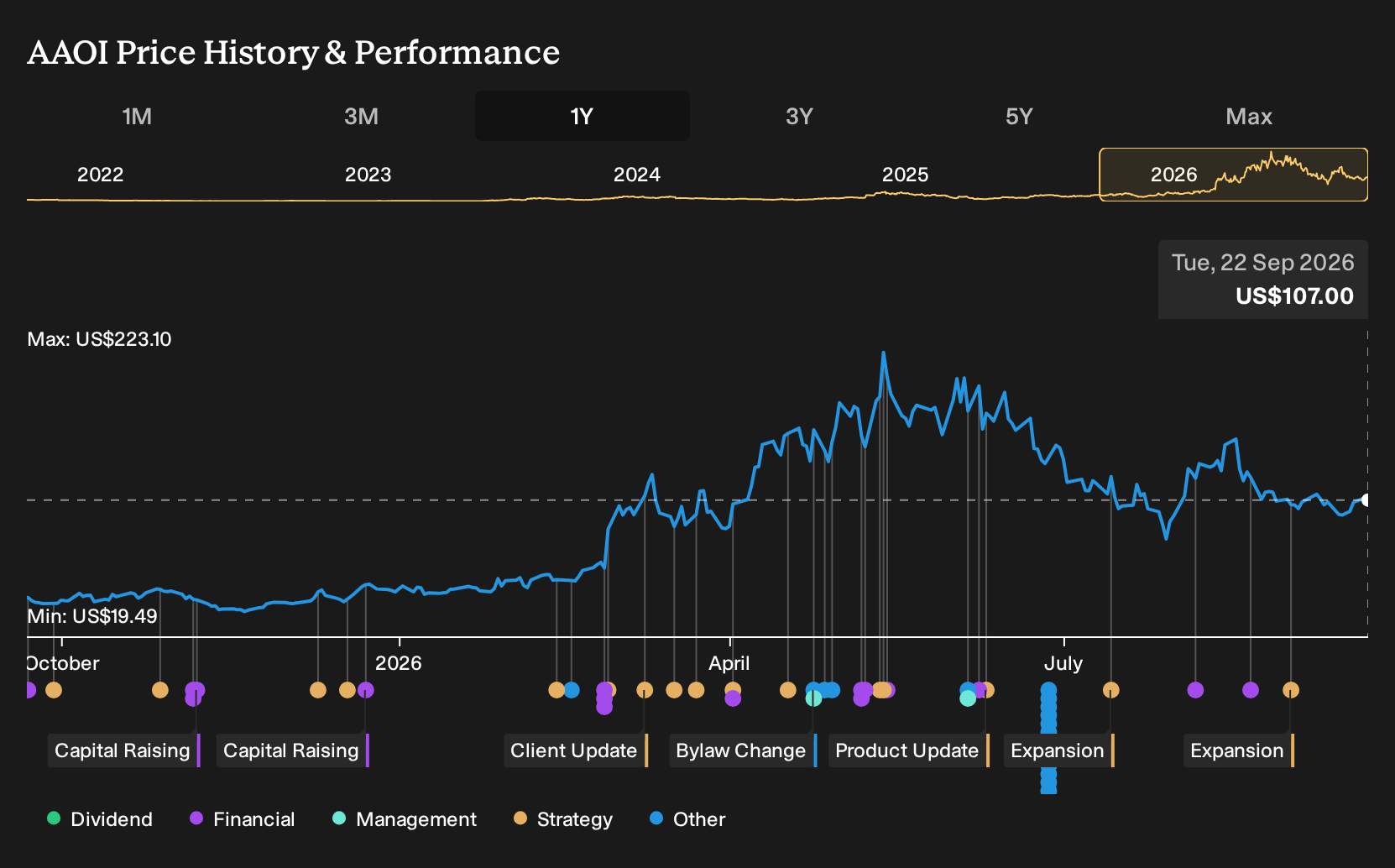The image size is (1395, 868).
Task: Open the Client Update event label
Action: pyautogui.click(x=576, y=750)
